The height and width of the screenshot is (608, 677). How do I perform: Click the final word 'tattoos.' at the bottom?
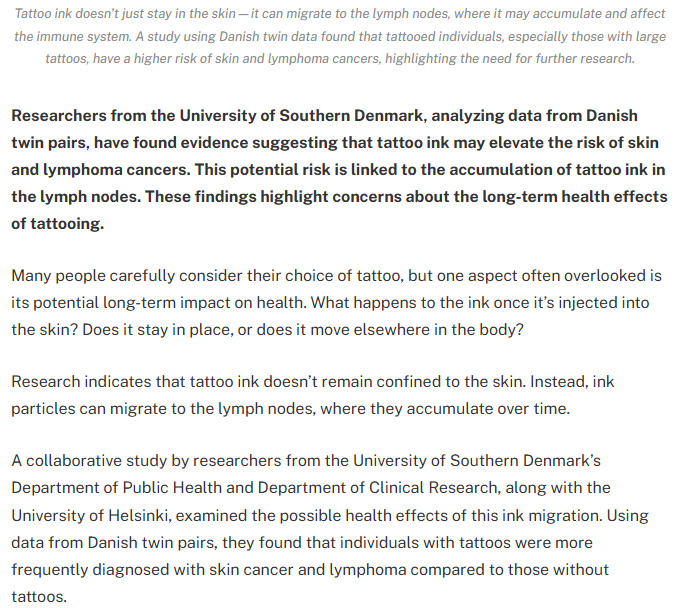tap(39, 597)
